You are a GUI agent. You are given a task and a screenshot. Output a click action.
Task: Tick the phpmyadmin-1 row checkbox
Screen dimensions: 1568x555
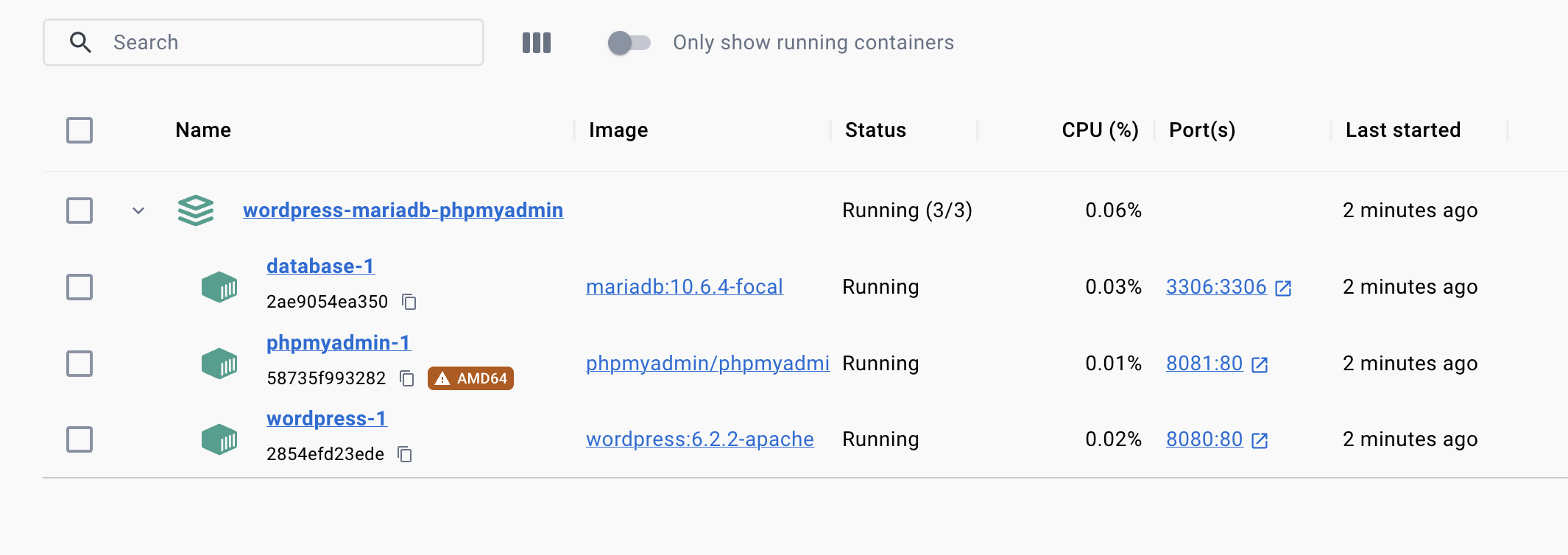pos(80,364)
